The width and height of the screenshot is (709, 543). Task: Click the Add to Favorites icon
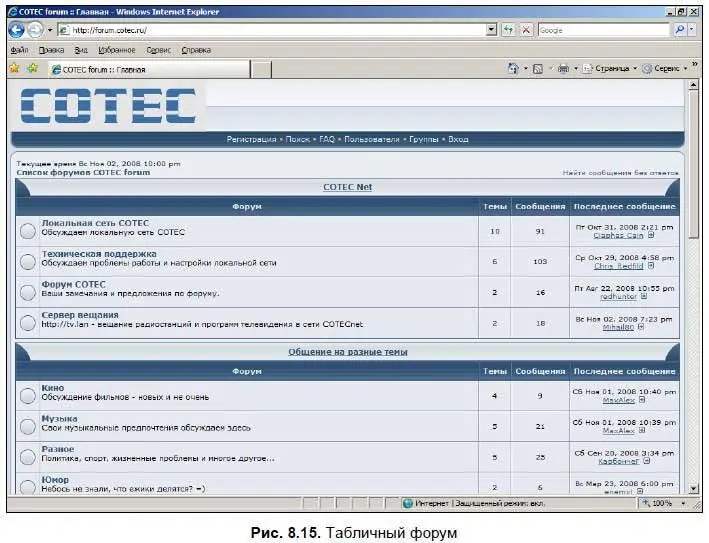click(32, 69)
